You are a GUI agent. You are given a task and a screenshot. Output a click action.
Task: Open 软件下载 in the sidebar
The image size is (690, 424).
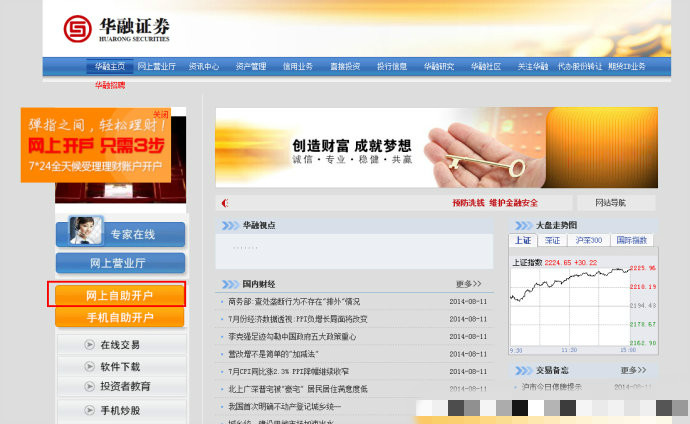pyautogui.click(x=120, y=366)
